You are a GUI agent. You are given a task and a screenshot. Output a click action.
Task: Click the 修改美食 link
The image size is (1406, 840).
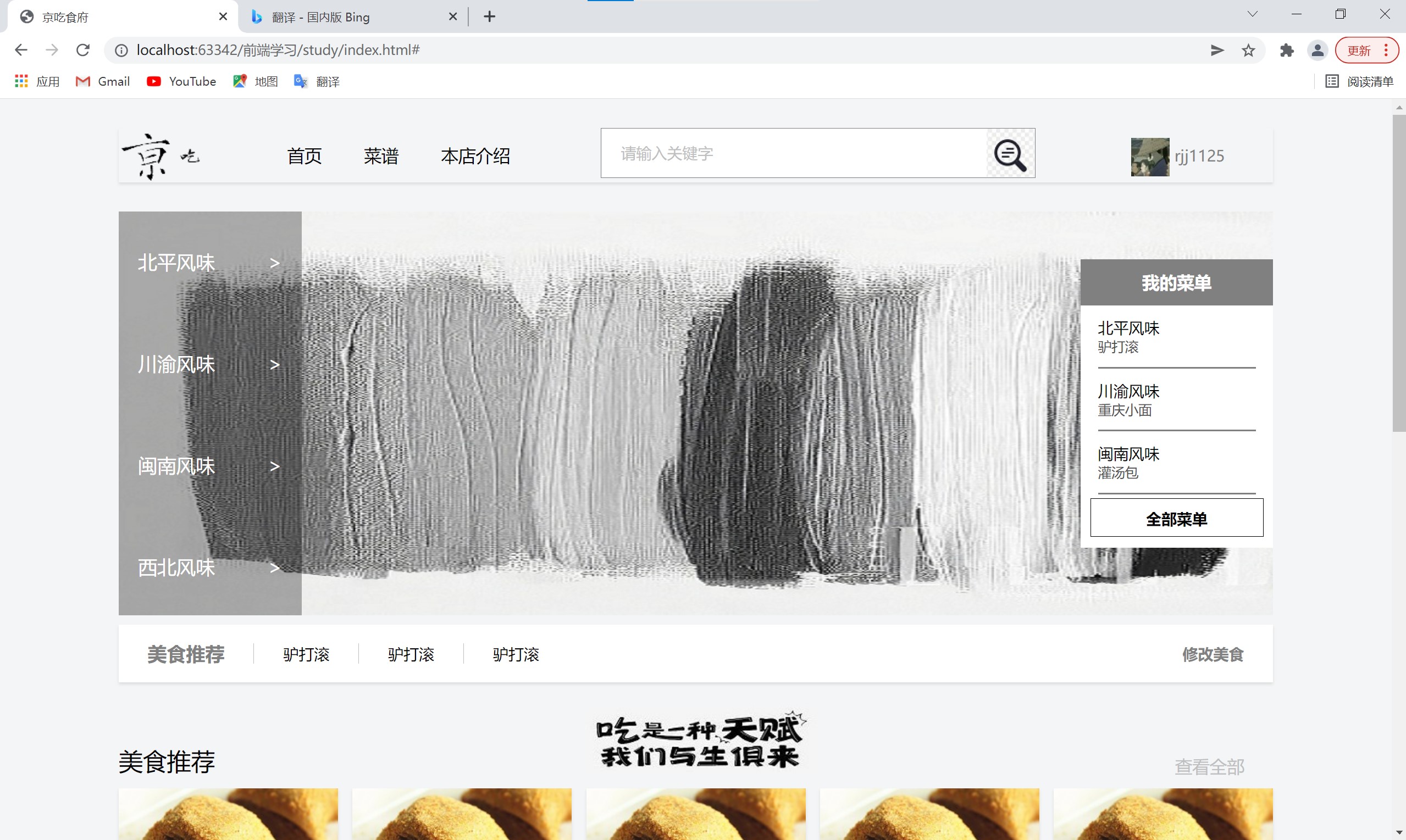click(x=1213, y=654)
